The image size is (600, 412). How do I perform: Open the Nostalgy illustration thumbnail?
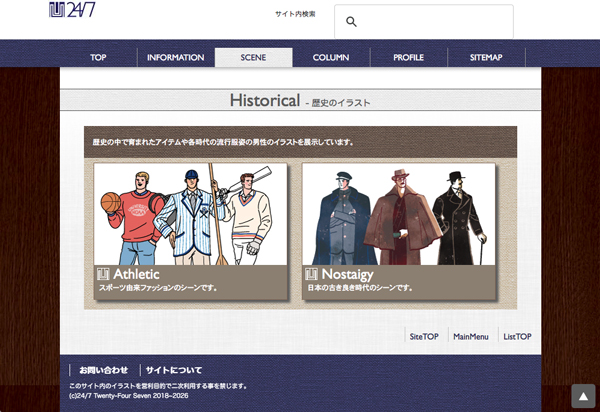point(398,214)
